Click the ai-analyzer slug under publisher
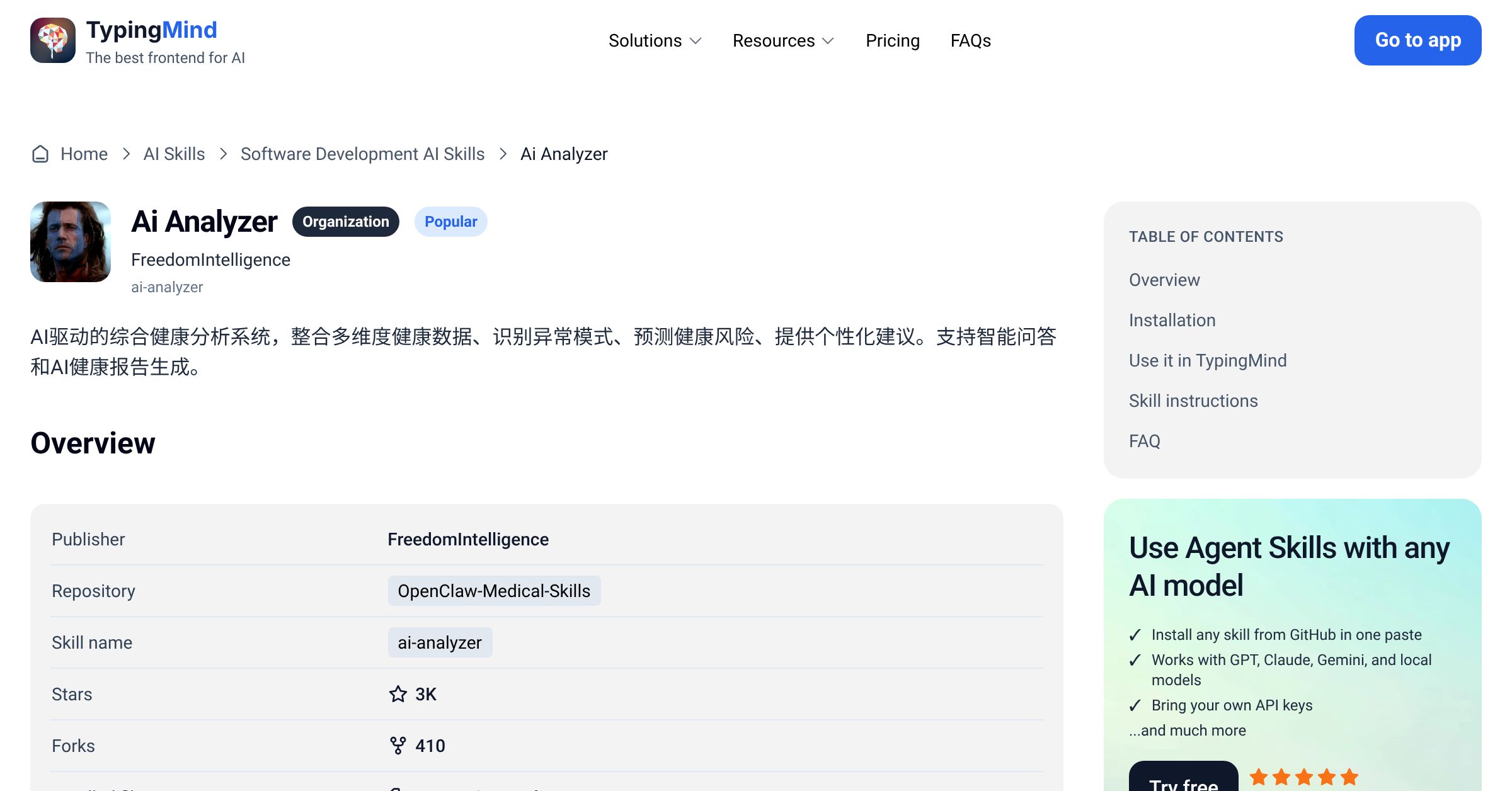The image size is (1512, 791). point(167,287)
